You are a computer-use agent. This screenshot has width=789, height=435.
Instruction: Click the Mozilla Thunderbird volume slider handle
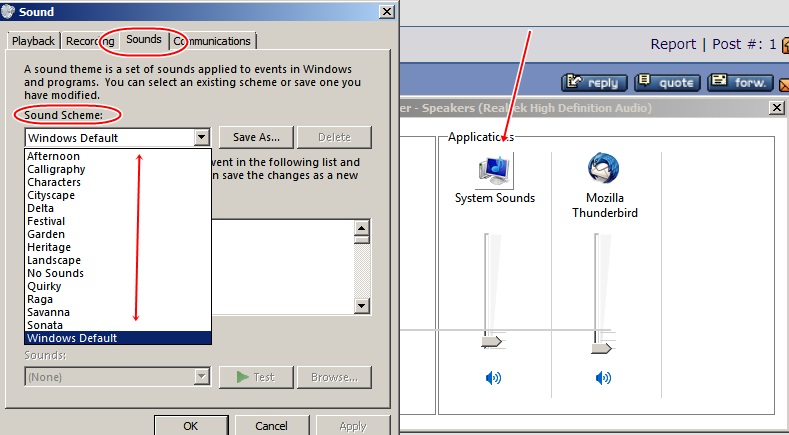601,348
